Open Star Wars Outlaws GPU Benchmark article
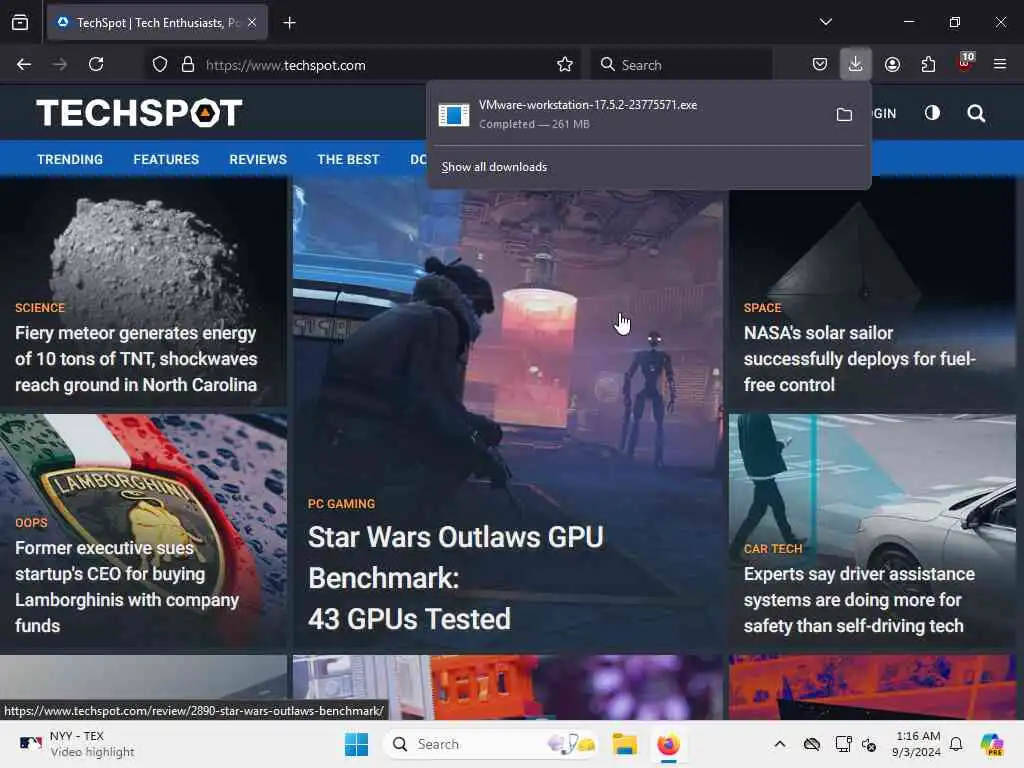The width and height of the screenshot is (1024, 768). coord(455,578)
